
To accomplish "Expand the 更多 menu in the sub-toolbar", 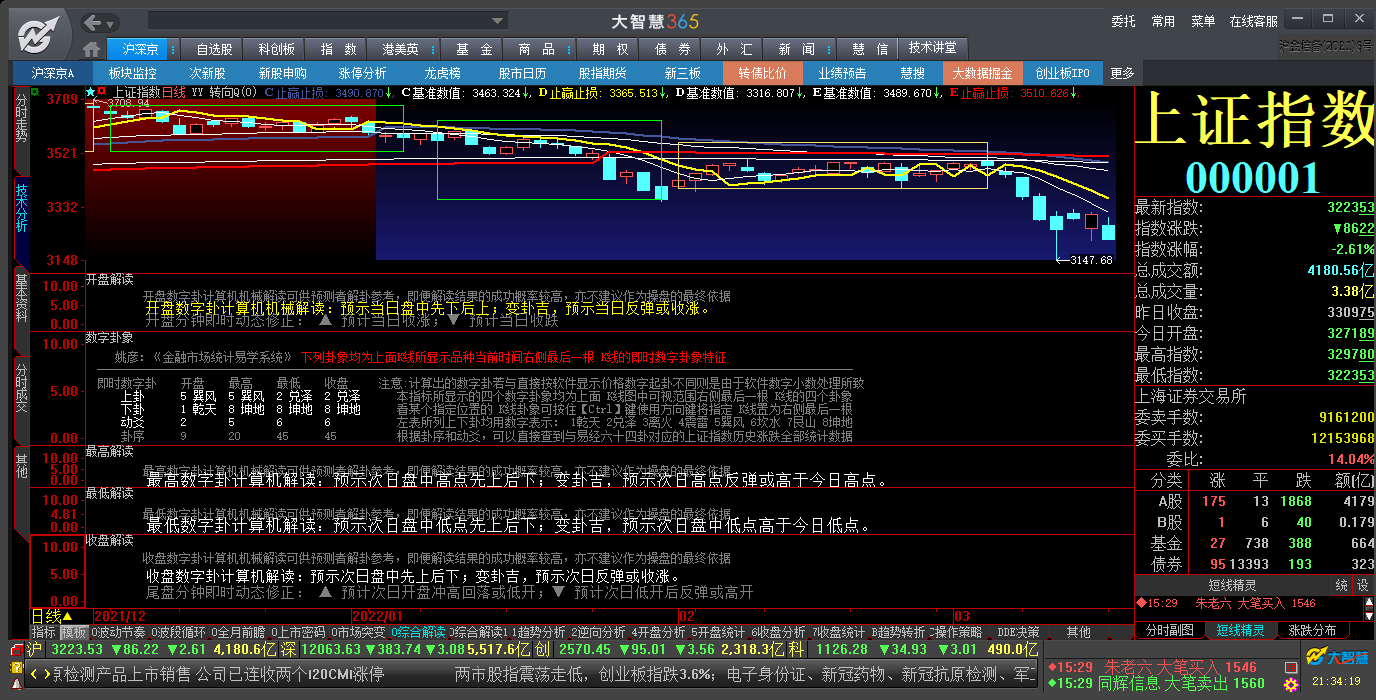I will click(x=1121, y=73).
